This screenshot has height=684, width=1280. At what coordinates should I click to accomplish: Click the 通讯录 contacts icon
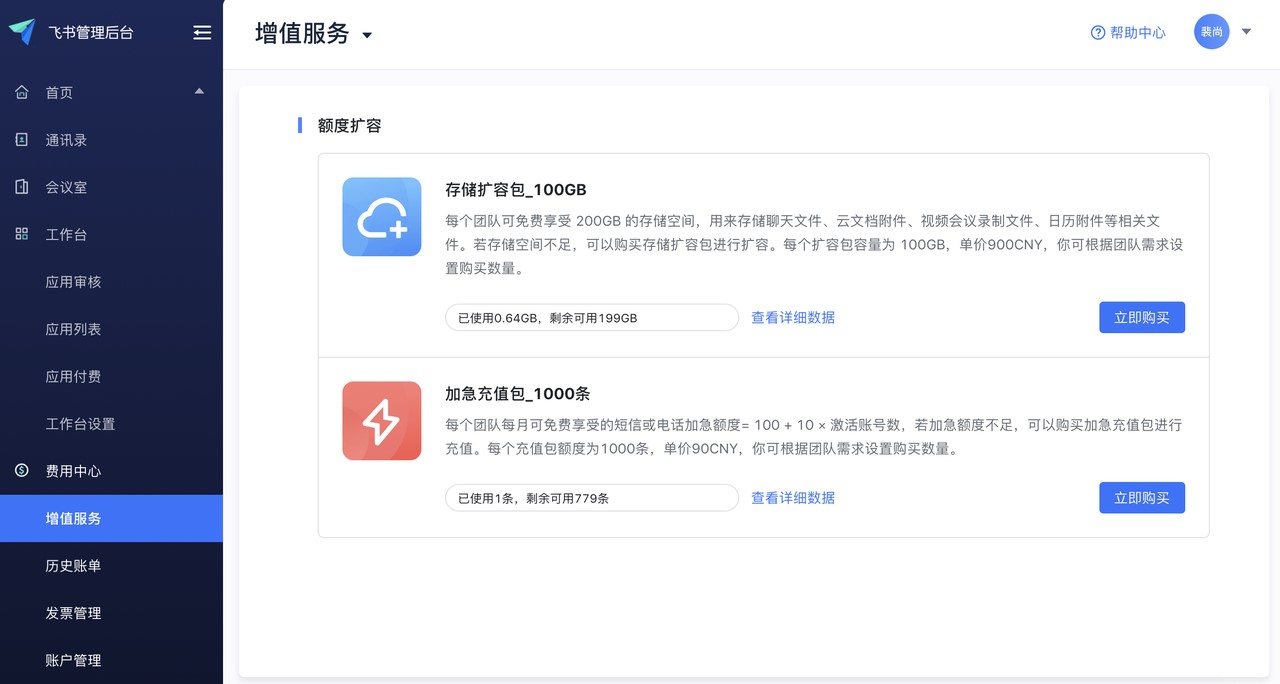click(x=21, y=140)
